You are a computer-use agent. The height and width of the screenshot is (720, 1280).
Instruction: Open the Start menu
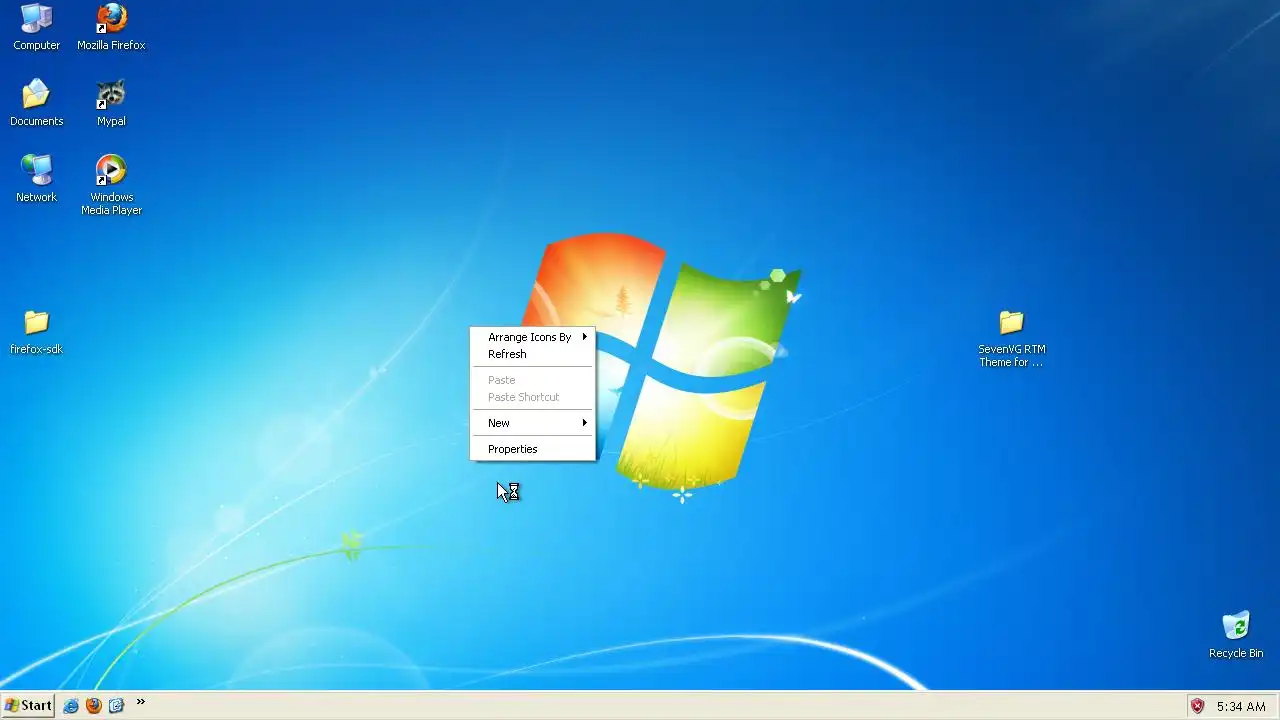(x=28, y=706)
